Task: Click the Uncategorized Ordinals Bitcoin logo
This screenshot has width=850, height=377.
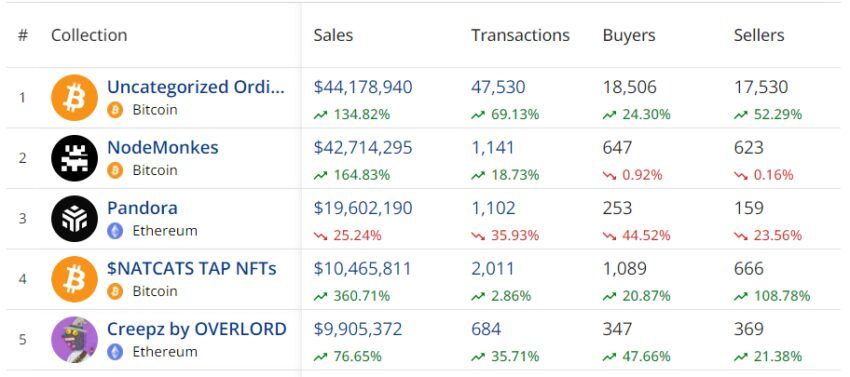Action: pos(74,98)
